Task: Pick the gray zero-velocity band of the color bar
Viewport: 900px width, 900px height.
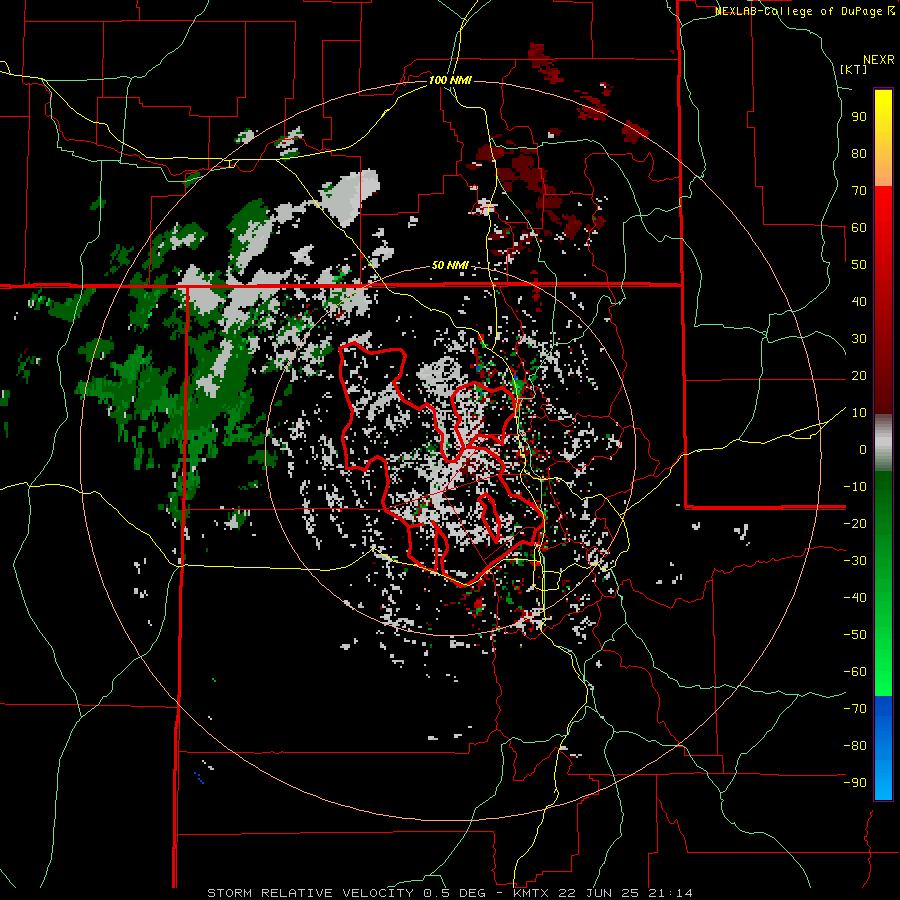Action: (x=883, y=443)
